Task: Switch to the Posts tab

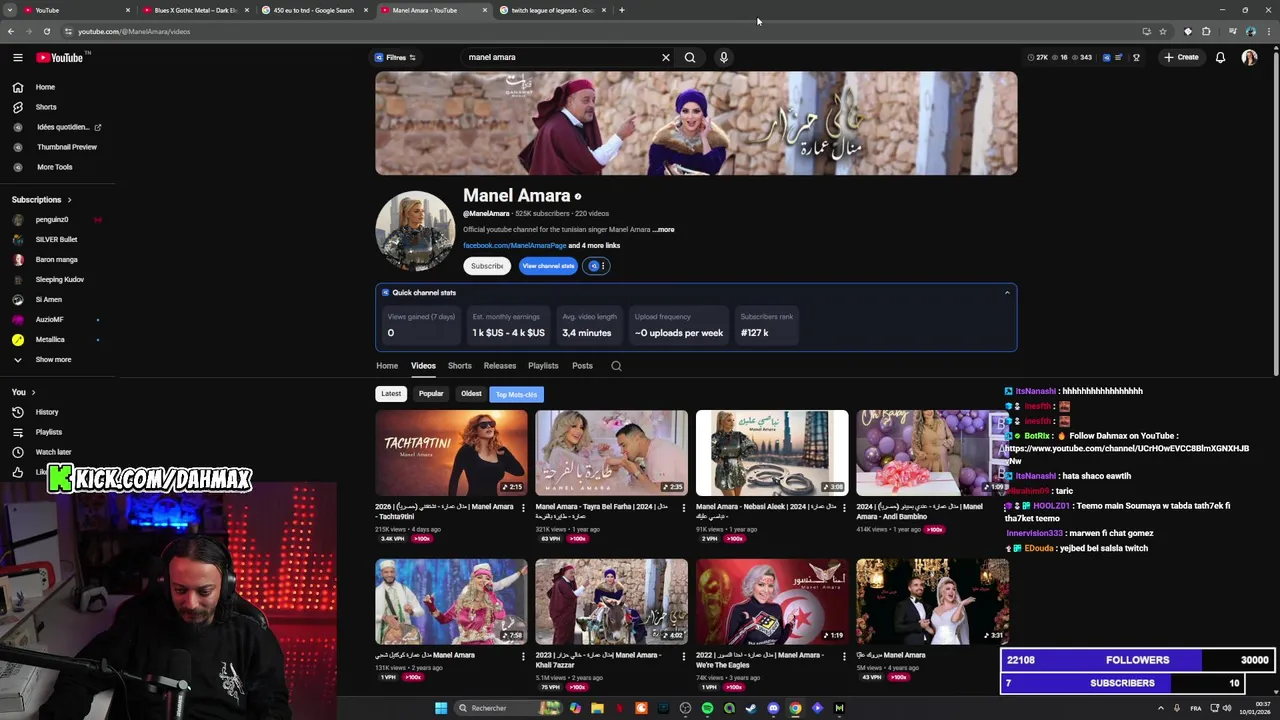Action: coord(582,366)
